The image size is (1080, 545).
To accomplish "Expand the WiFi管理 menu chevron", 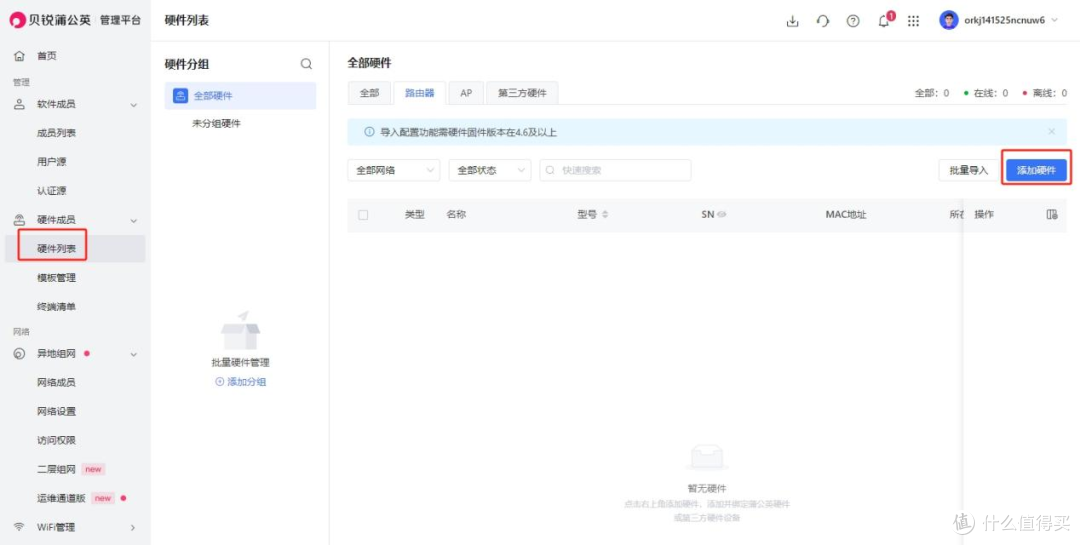I will [x=134, y=528].
